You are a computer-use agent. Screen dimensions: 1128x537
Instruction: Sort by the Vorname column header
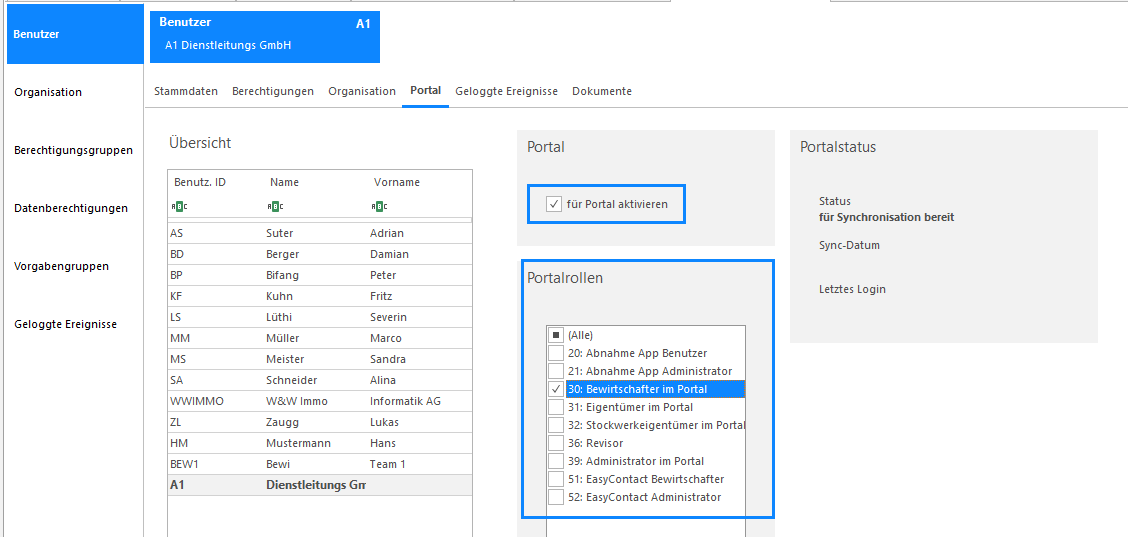tap(396, 182)
